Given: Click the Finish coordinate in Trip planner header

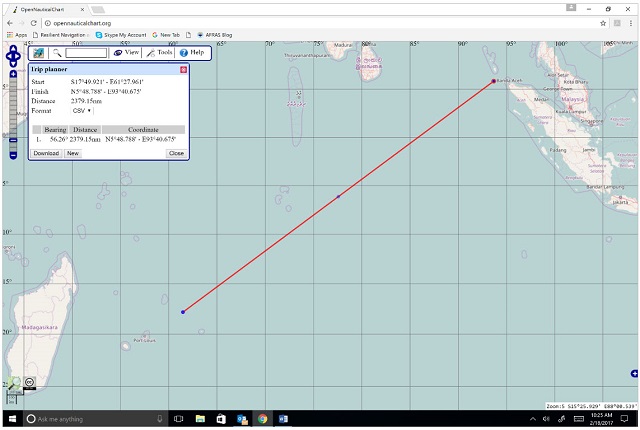Looking at the screenshot, I should [x=106, y=92].
